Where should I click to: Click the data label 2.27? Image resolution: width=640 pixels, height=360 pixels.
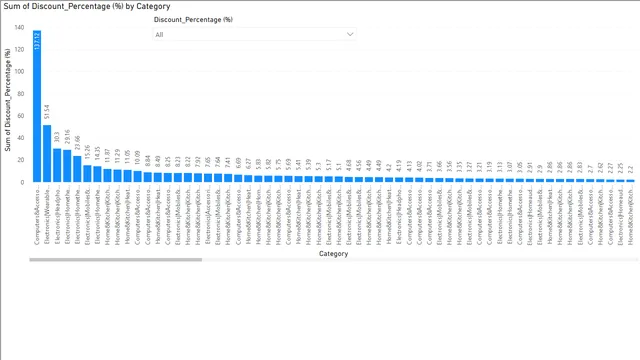click(610, 169)
